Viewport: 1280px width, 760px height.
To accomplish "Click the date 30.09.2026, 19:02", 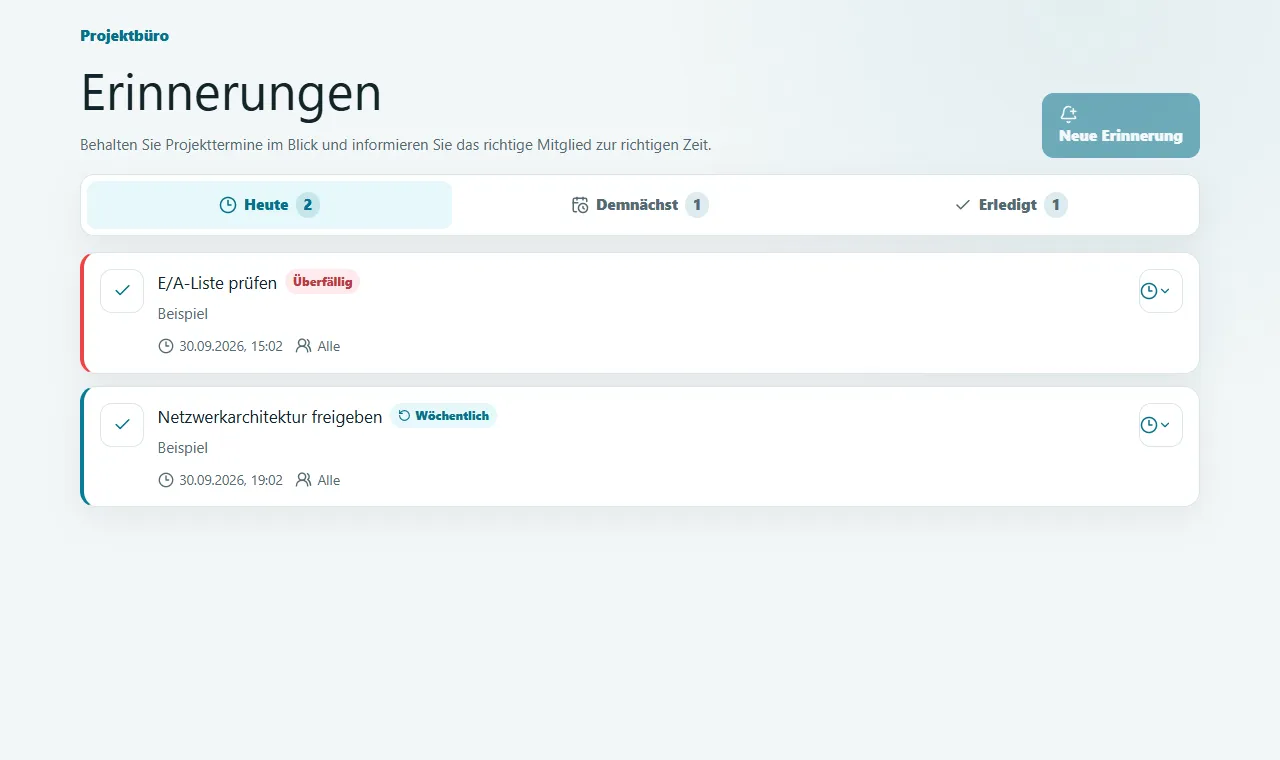I will [x=231, y=480].
